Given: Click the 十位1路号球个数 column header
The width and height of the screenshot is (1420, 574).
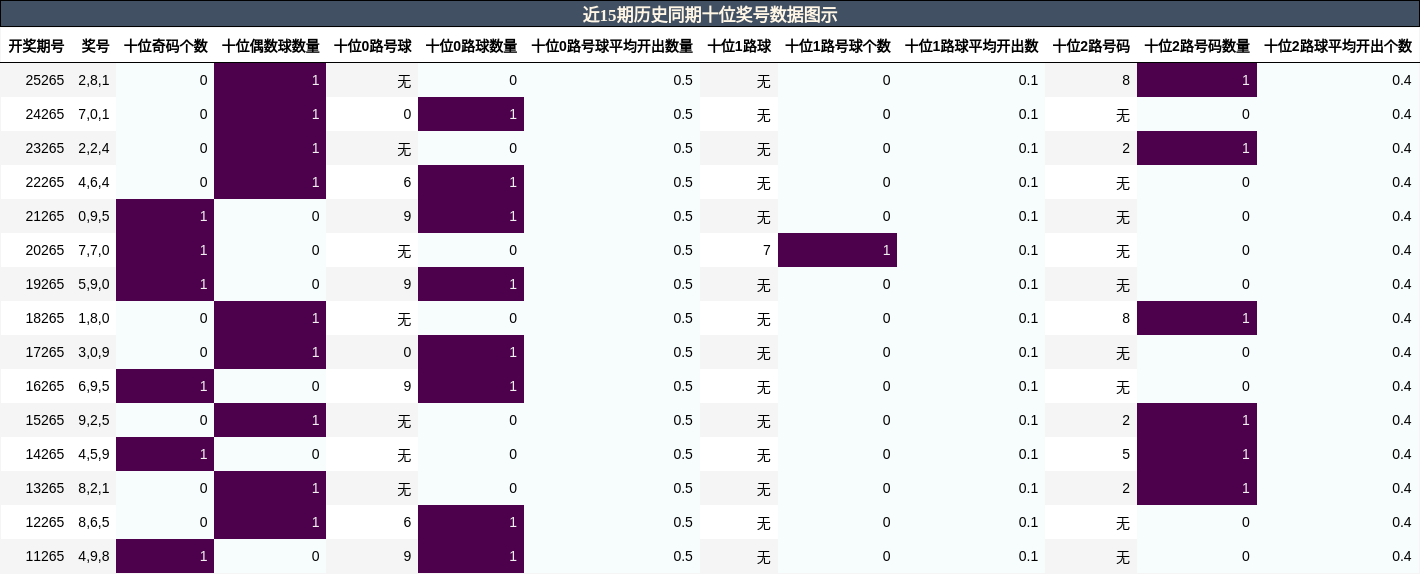Looking at the screenshot, I should click(838, 46).
